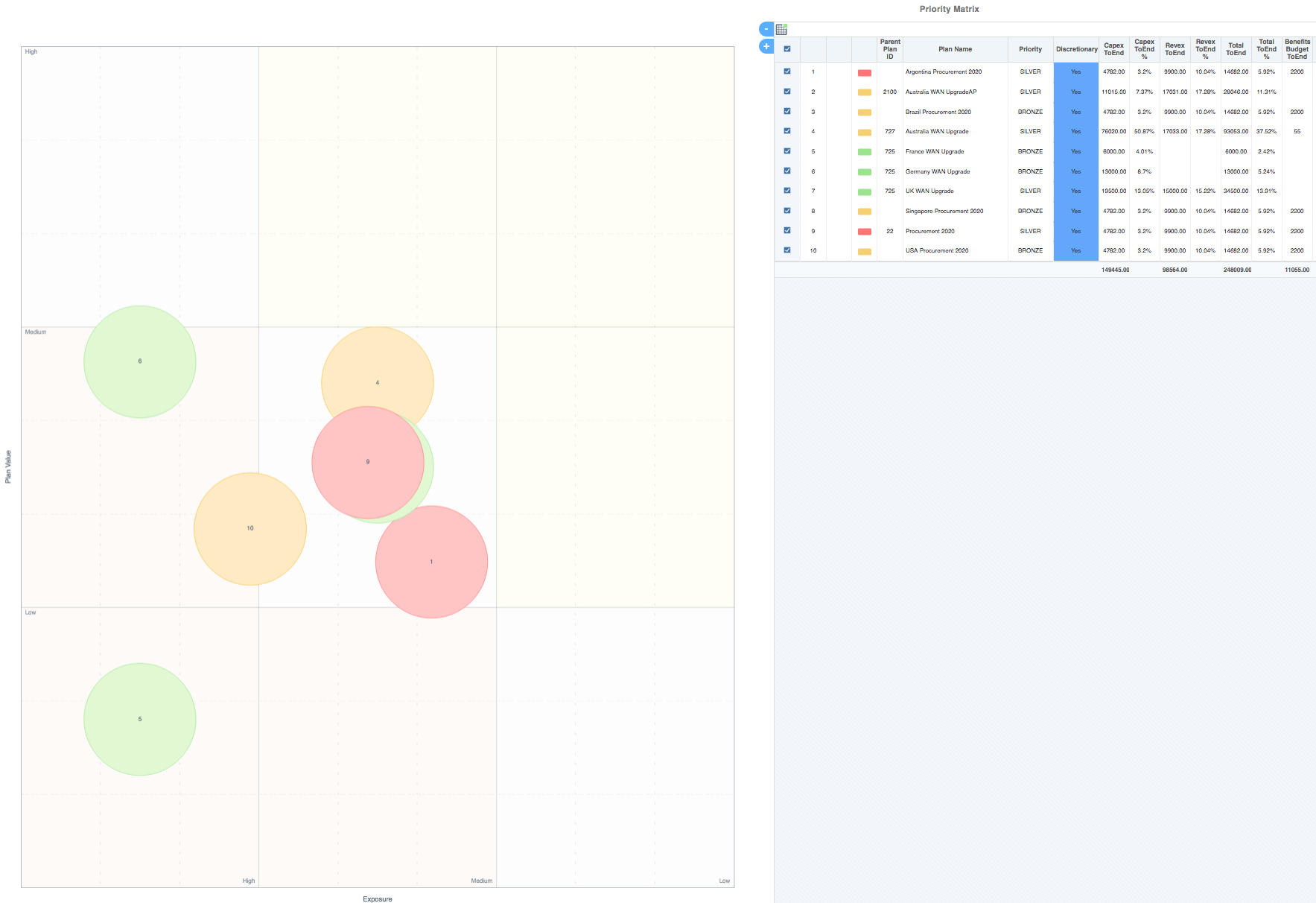Viewport: 1316px width, 903px height.
Task: Click Revex value '15000.00'
Action: 1175,191
